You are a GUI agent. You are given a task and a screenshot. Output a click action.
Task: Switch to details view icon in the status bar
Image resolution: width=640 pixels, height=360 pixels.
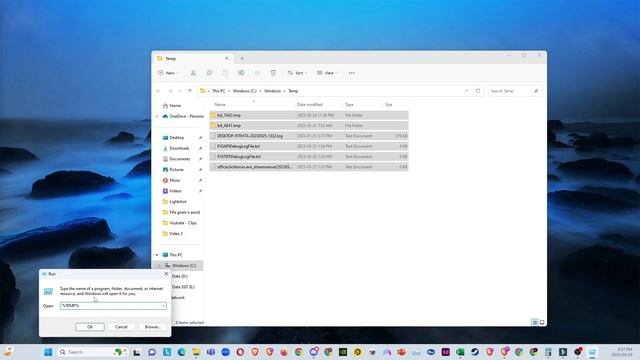click(x=534, y=322)
